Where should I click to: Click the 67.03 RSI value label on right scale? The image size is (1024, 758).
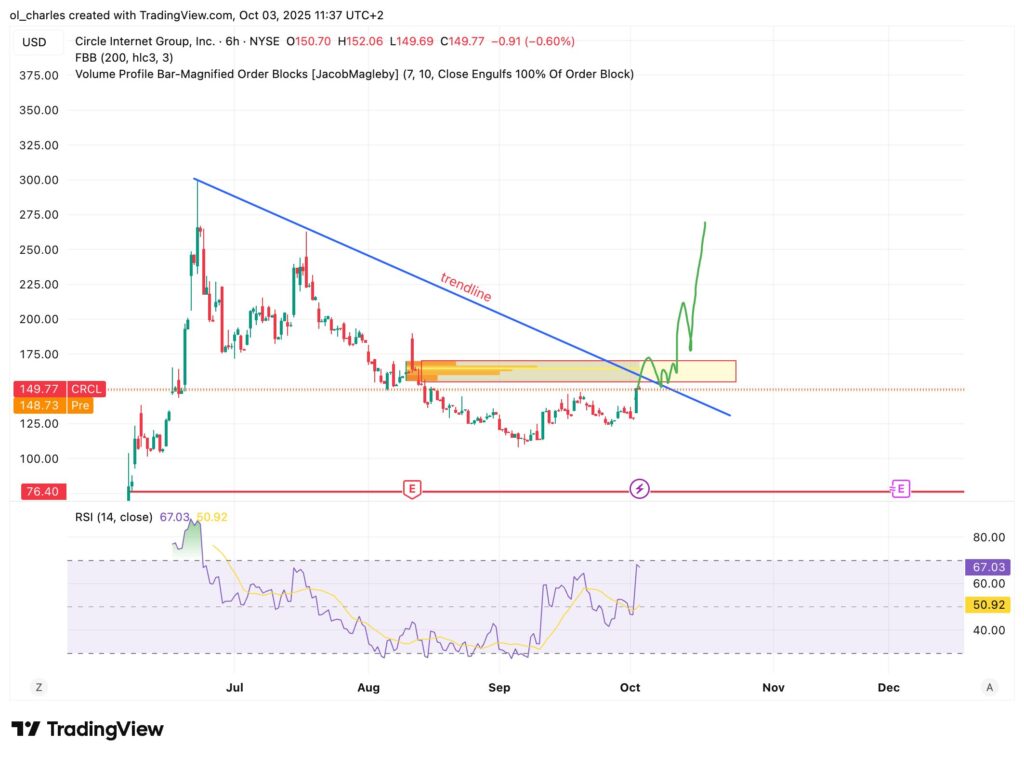pyautogui.click(x=986, y=567)
